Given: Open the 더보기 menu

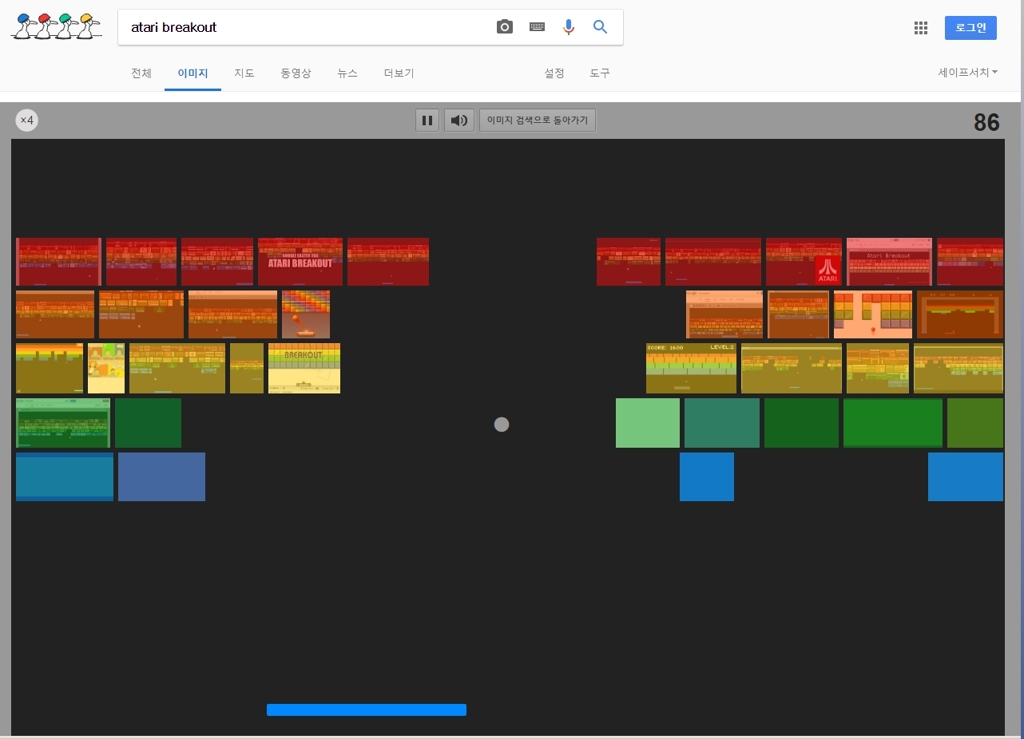Looking at the screenshot, I should (x=399, y=73).
